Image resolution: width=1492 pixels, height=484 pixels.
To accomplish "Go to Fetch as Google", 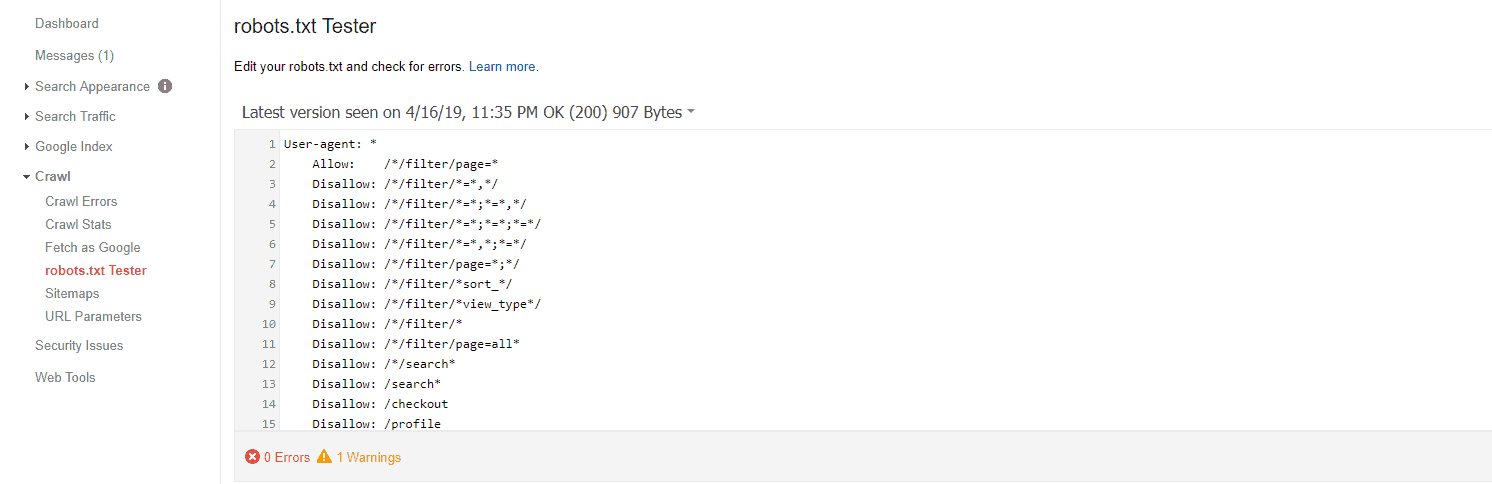I will click(x=93, y=247).
